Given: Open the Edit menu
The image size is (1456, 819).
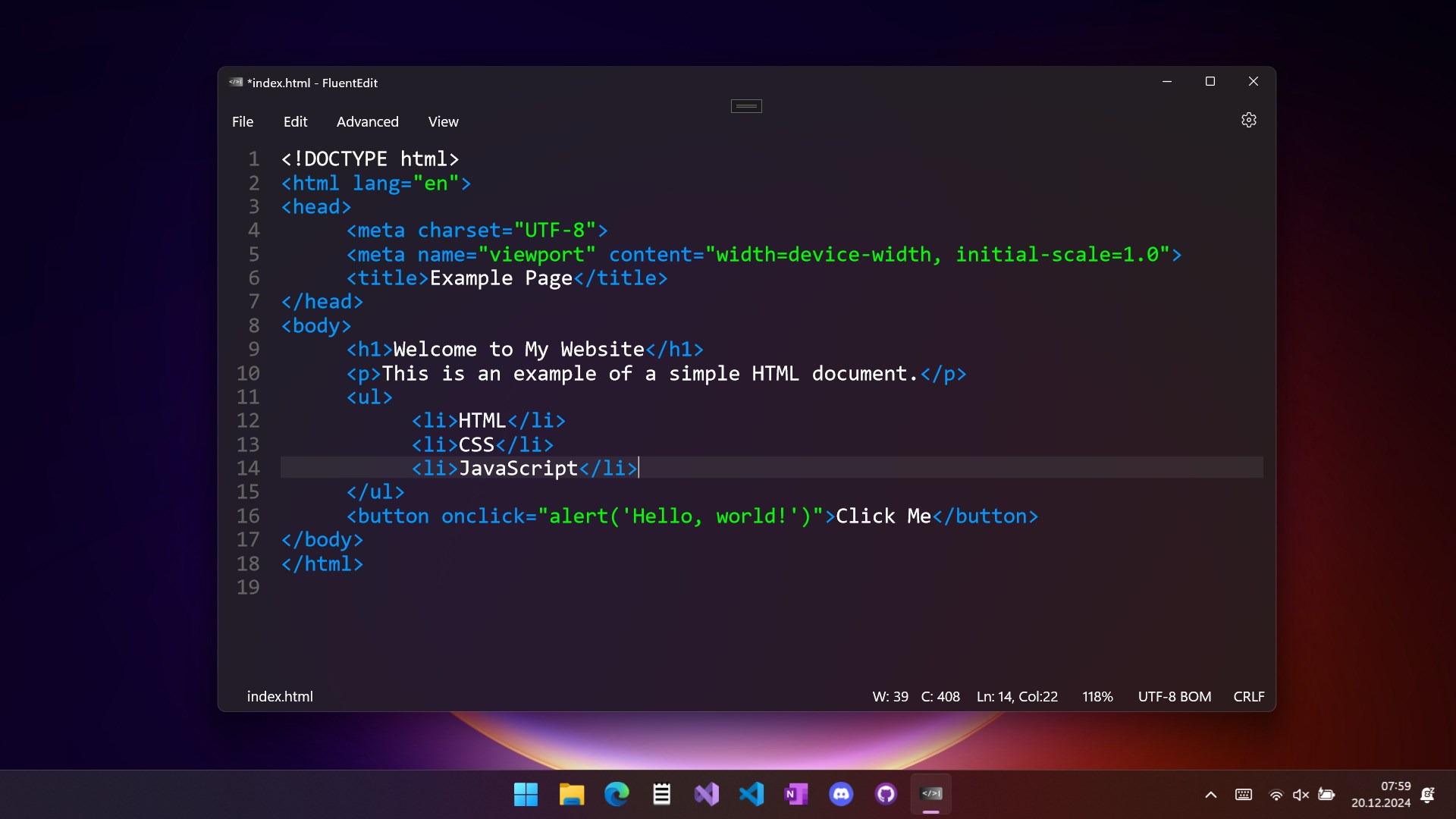Looking at the screenshot, I should point(295,122).
